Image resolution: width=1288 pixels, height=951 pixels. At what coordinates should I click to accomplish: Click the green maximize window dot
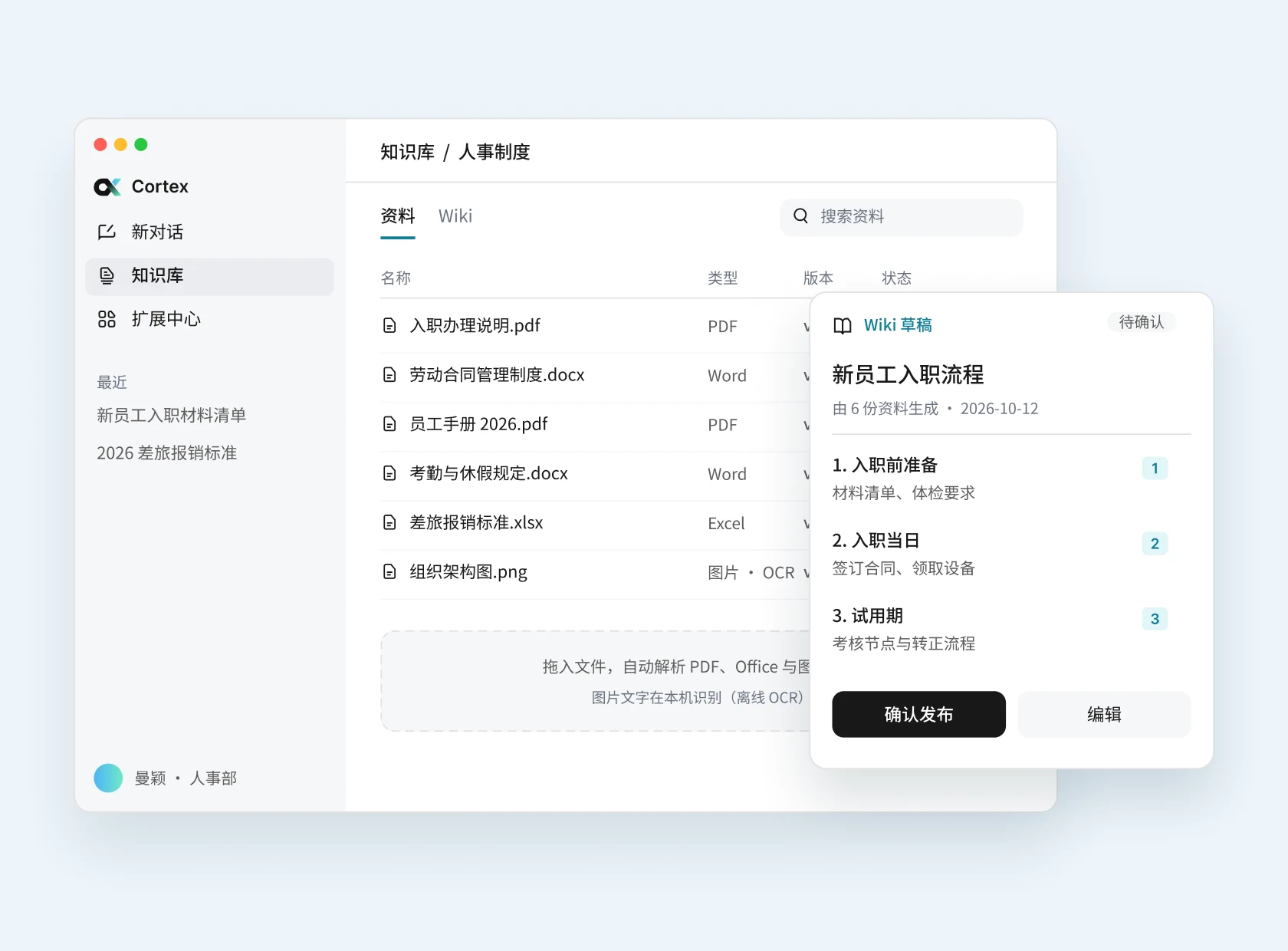[x=141, y=144]
